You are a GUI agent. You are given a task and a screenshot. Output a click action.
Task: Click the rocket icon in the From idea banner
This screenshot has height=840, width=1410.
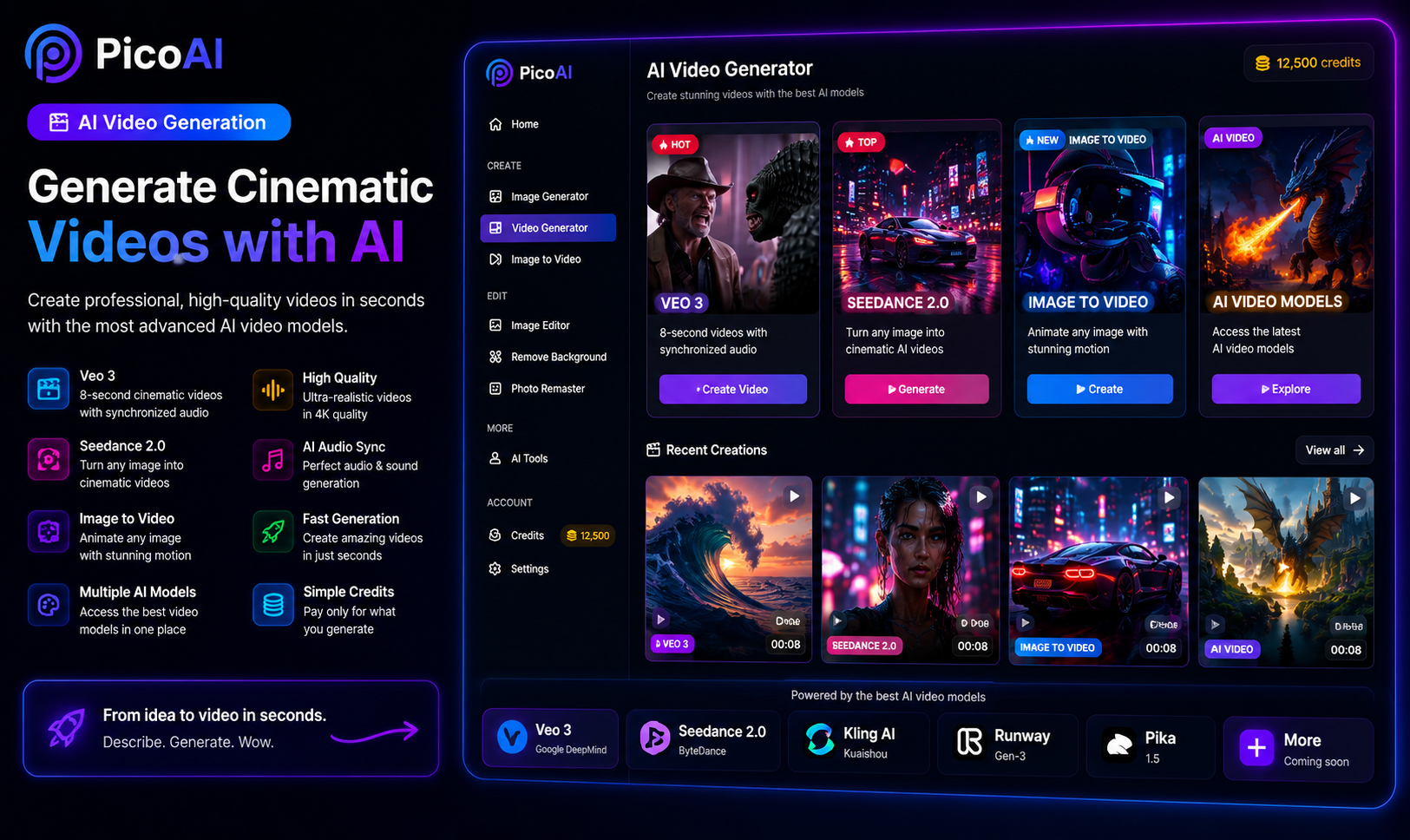pyautogui.click(x=66, y=727)
